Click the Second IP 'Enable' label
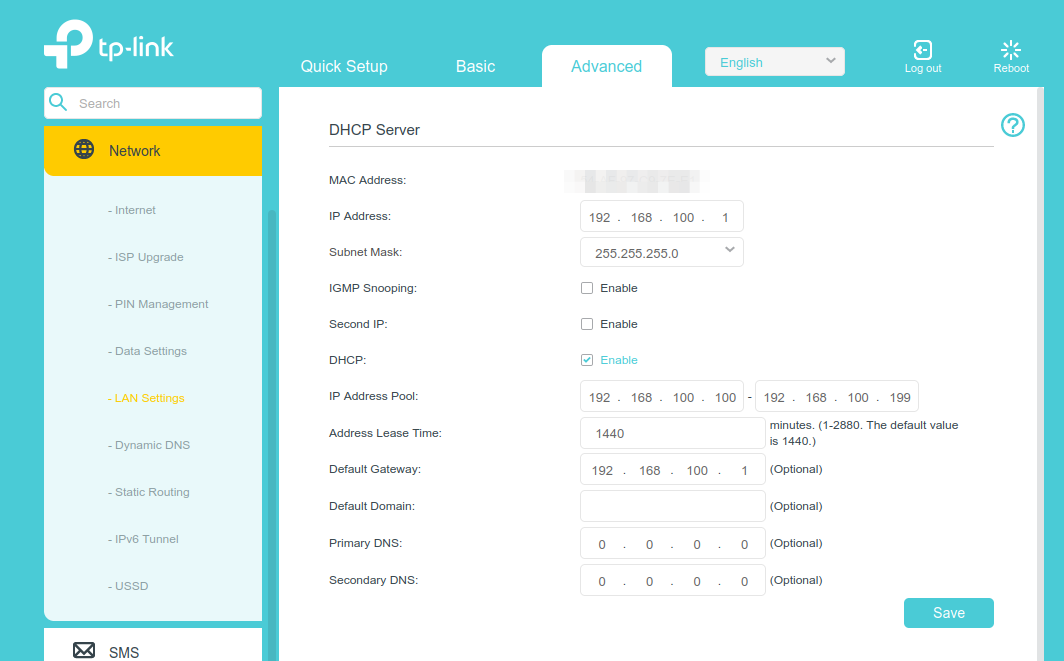 619,324
